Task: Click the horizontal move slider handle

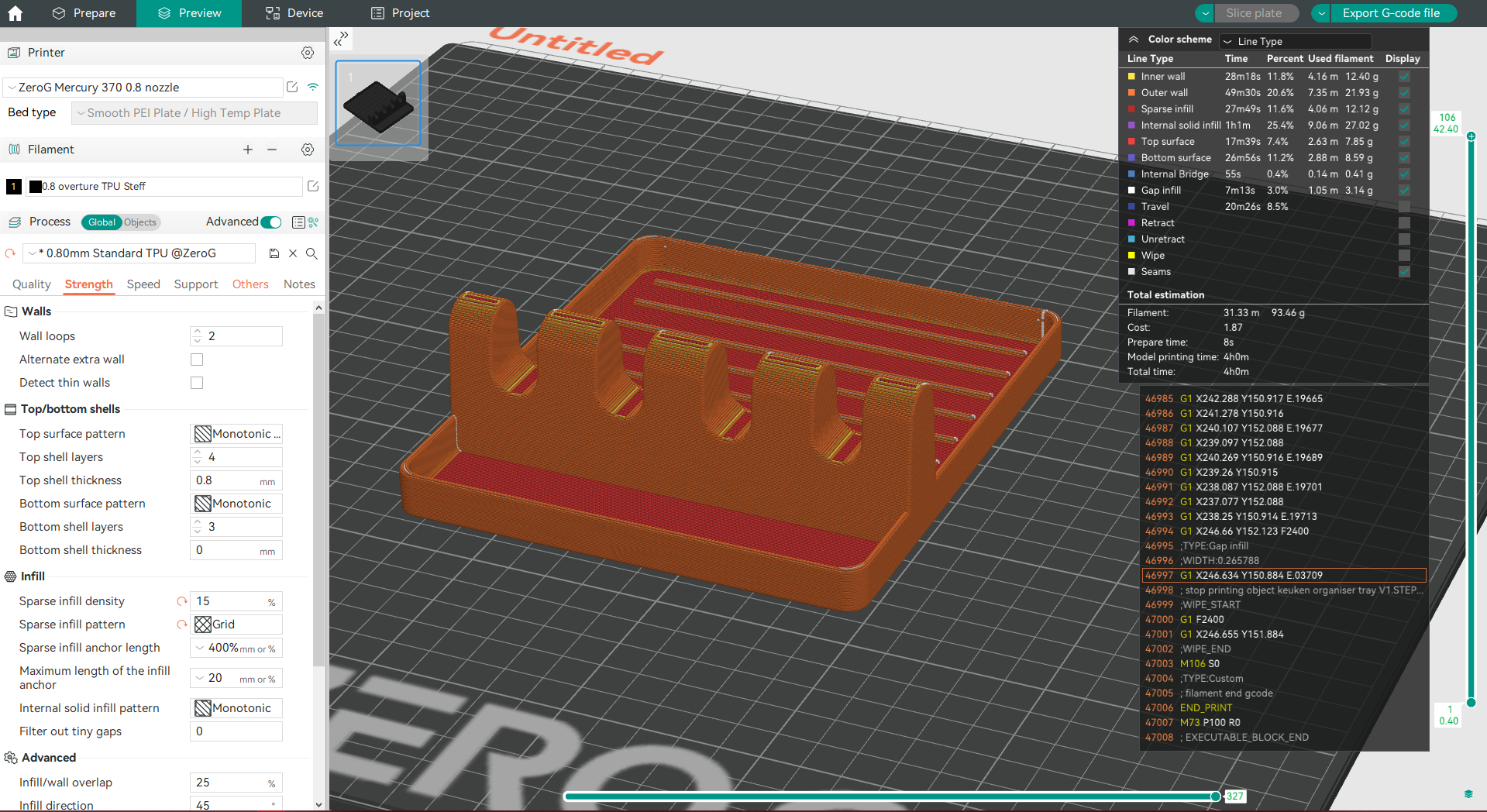Action: pos(1216,796)
